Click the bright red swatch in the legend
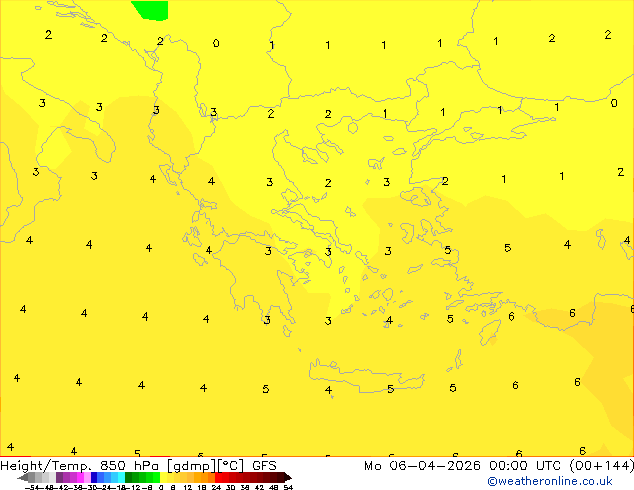 [x=219, y=478]
